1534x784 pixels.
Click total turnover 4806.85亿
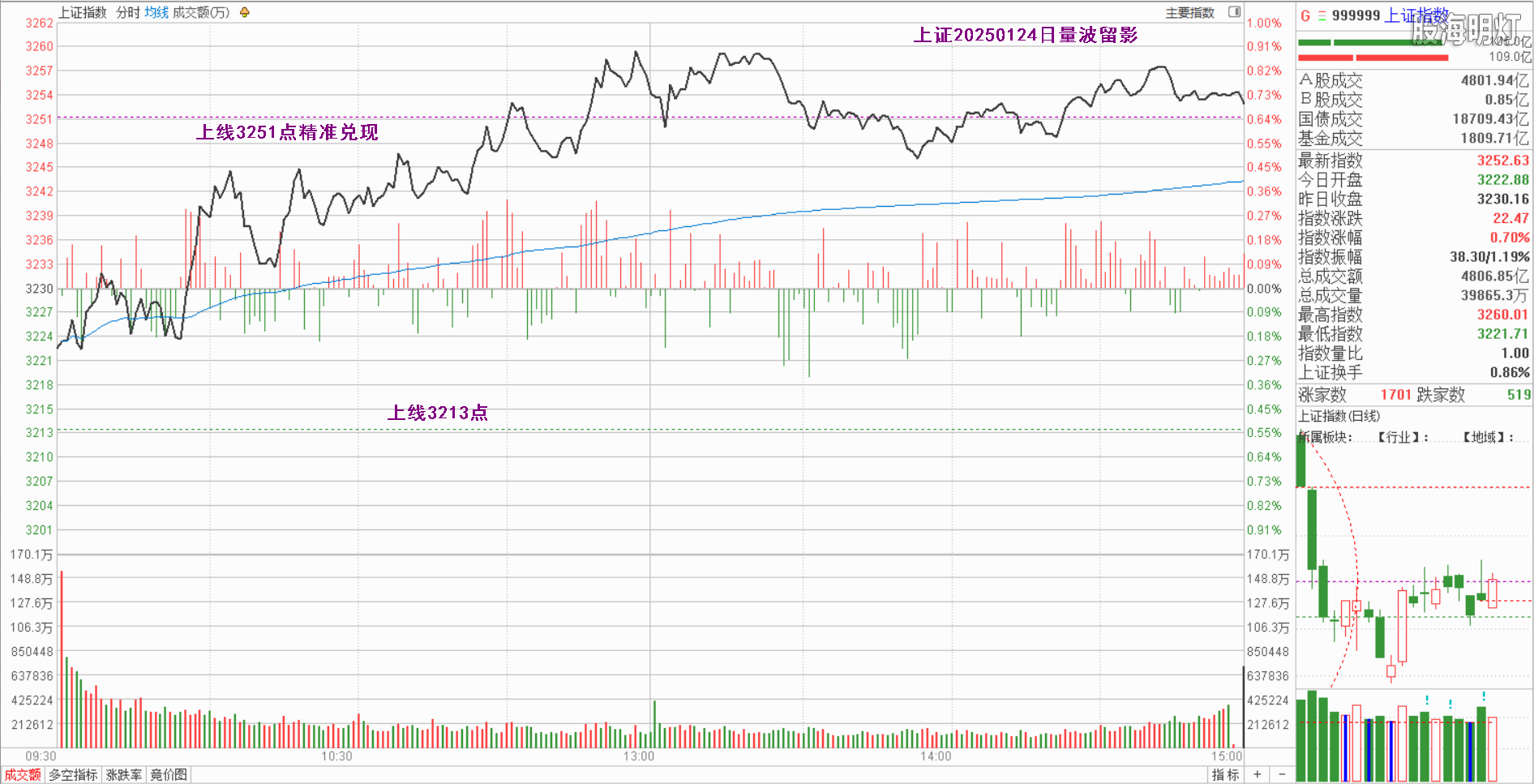(1495, 276)
